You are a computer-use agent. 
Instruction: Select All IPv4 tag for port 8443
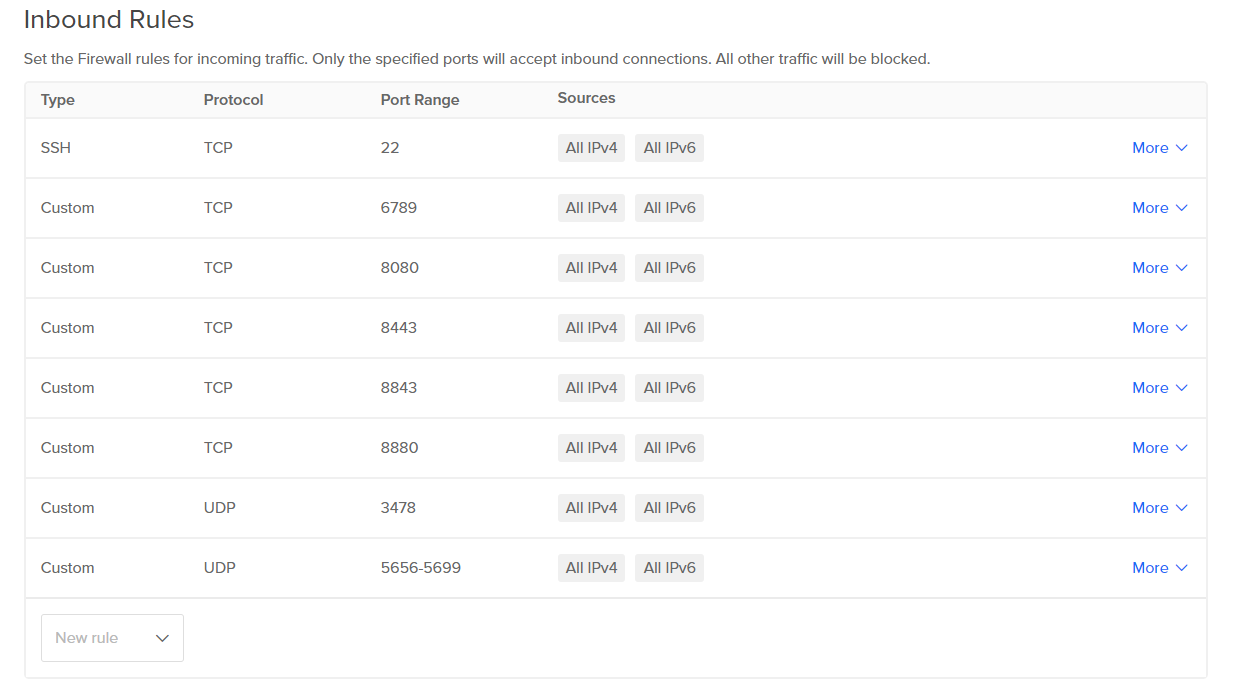[591, 328]
